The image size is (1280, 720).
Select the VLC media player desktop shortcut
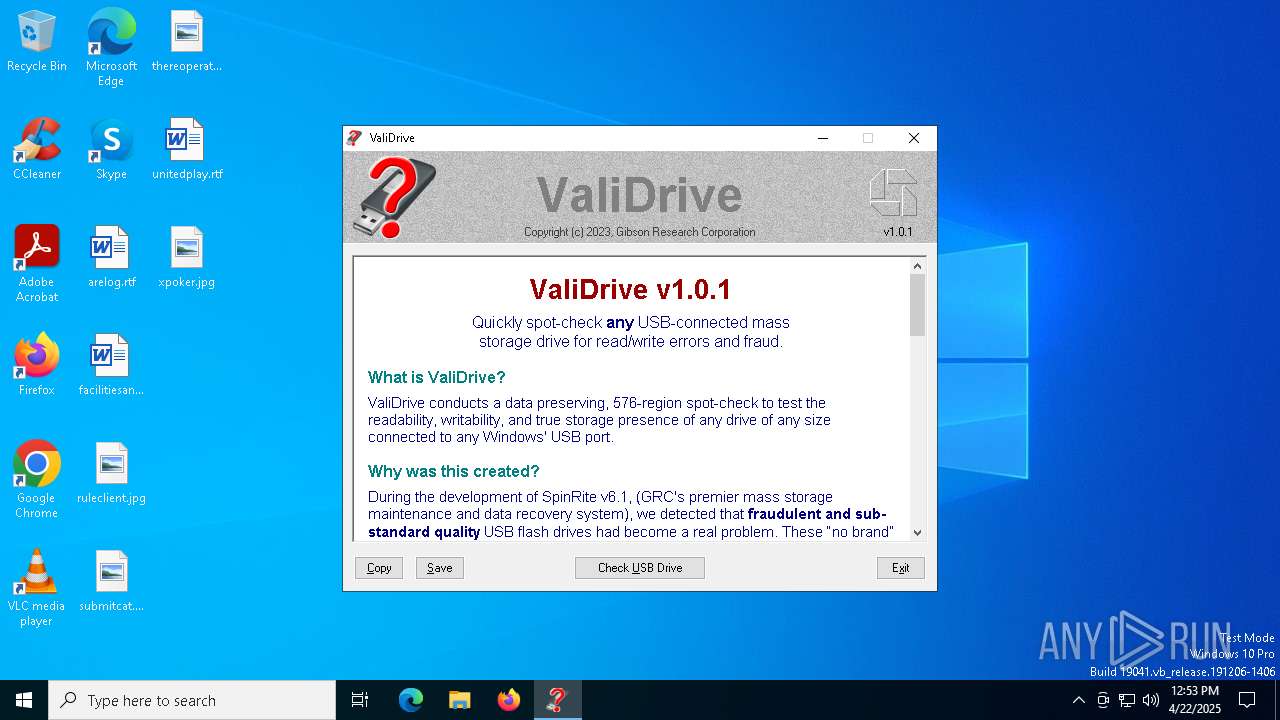(x=37, y=588)
